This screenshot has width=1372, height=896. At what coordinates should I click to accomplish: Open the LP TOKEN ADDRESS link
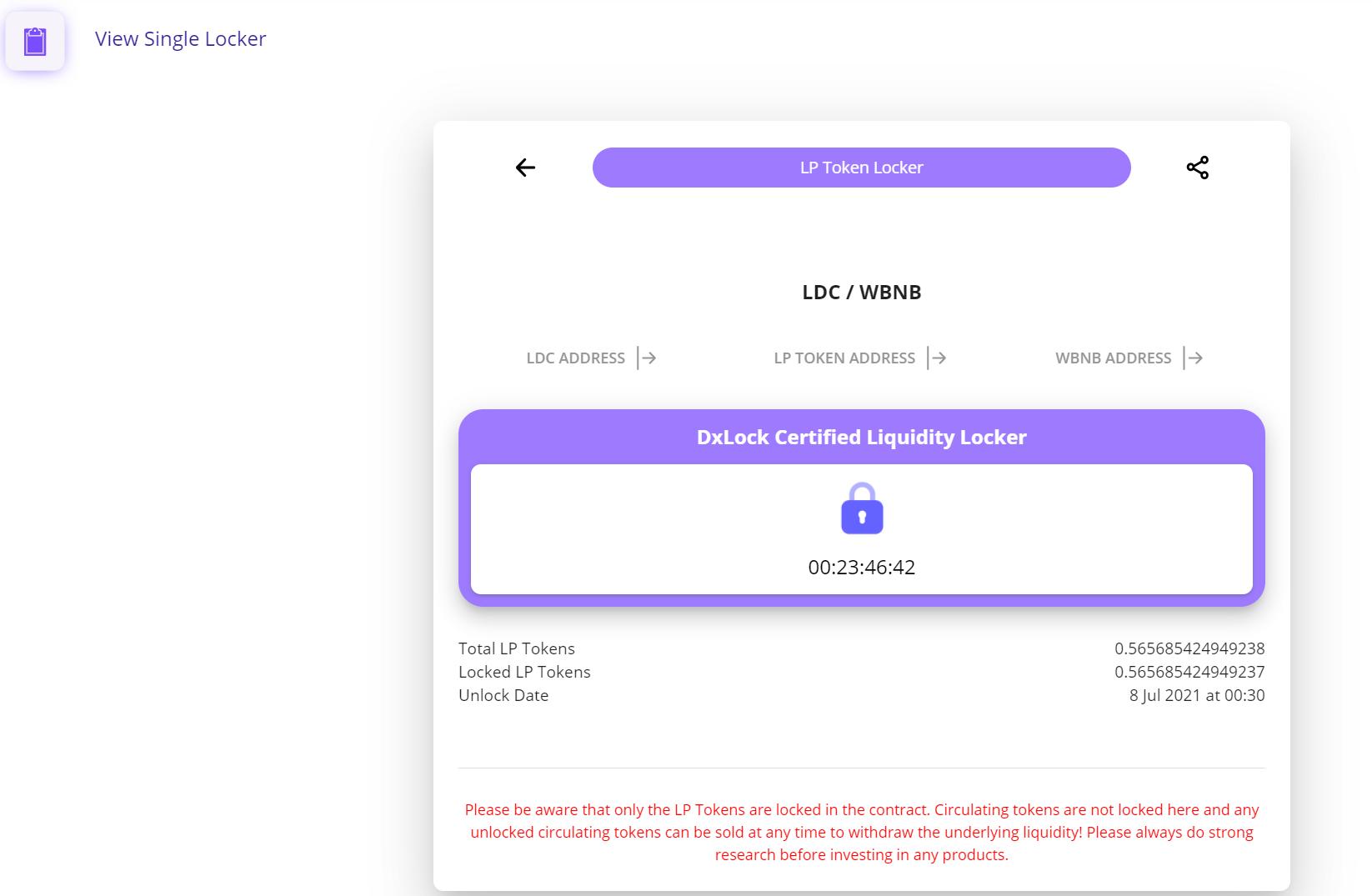point(844,358)
